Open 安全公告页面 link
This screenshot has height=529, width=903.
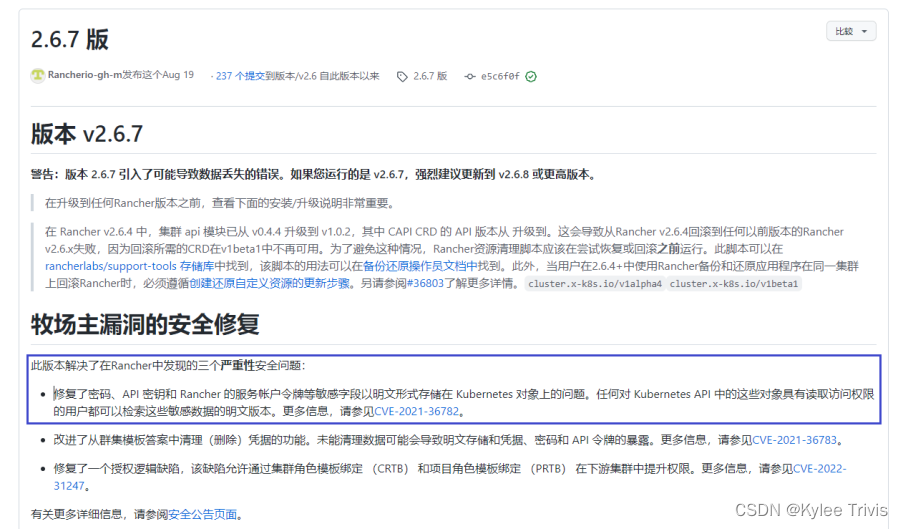click(203, 514)
